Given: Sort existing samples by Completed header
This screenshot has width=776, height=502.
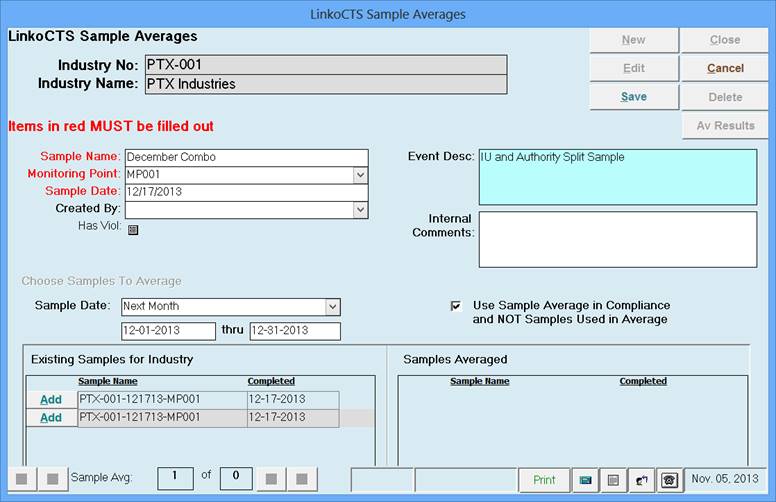Looking at the screenshot, I should [x=271, y=381].
